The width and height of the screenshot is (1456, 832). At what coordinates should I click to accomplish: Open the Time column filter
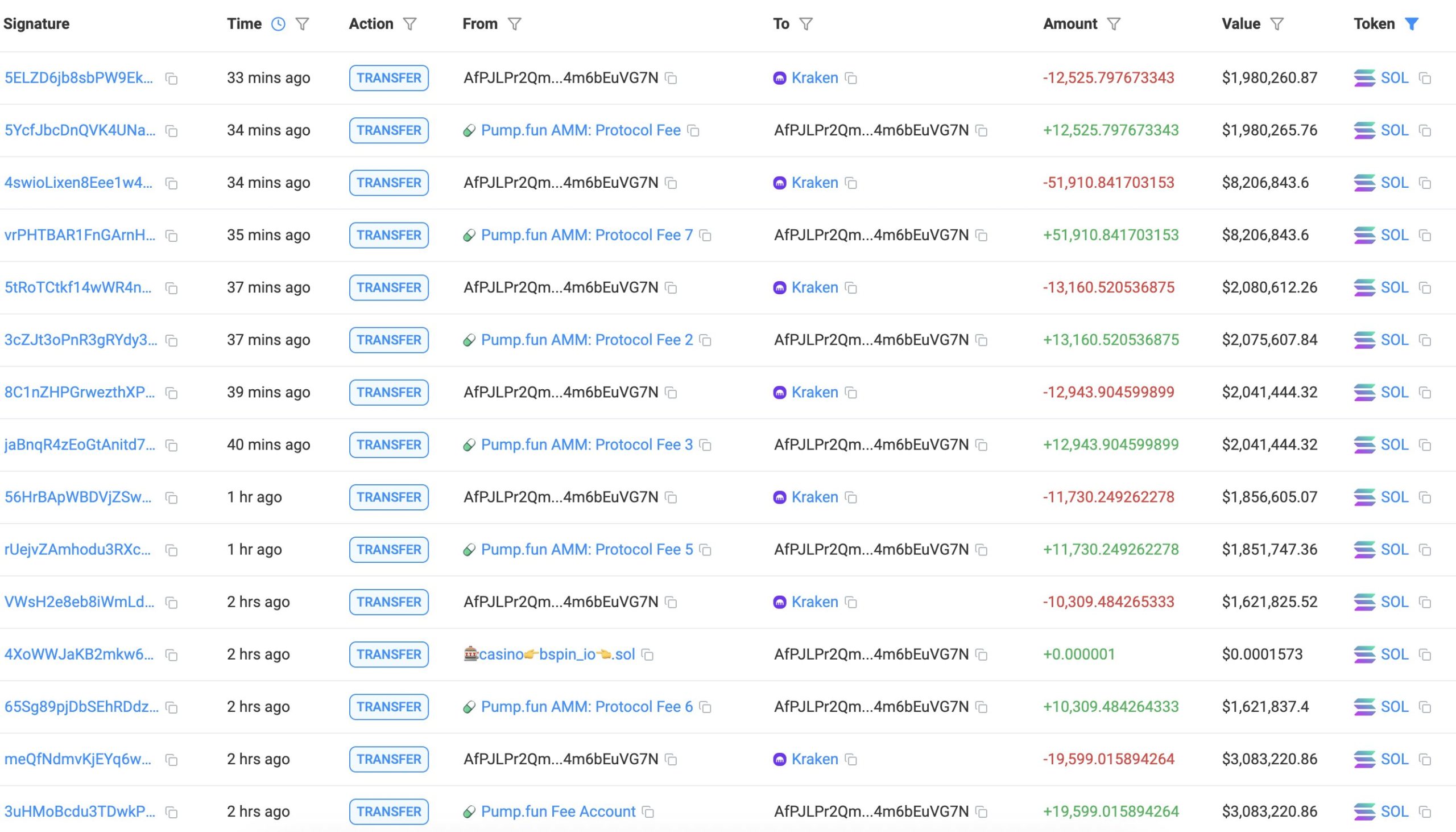(303, 24)
